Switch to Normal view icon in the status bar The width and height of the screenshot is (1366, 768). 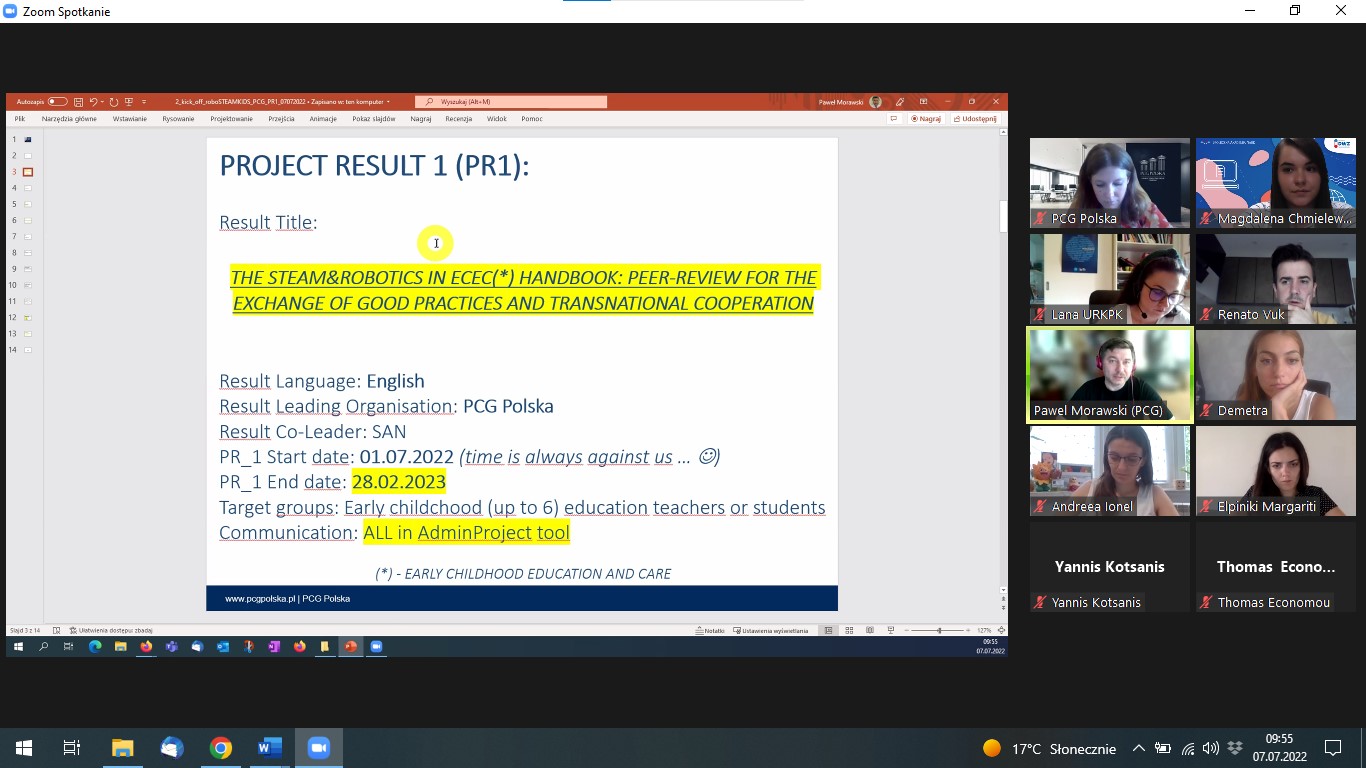pos(828,631)
